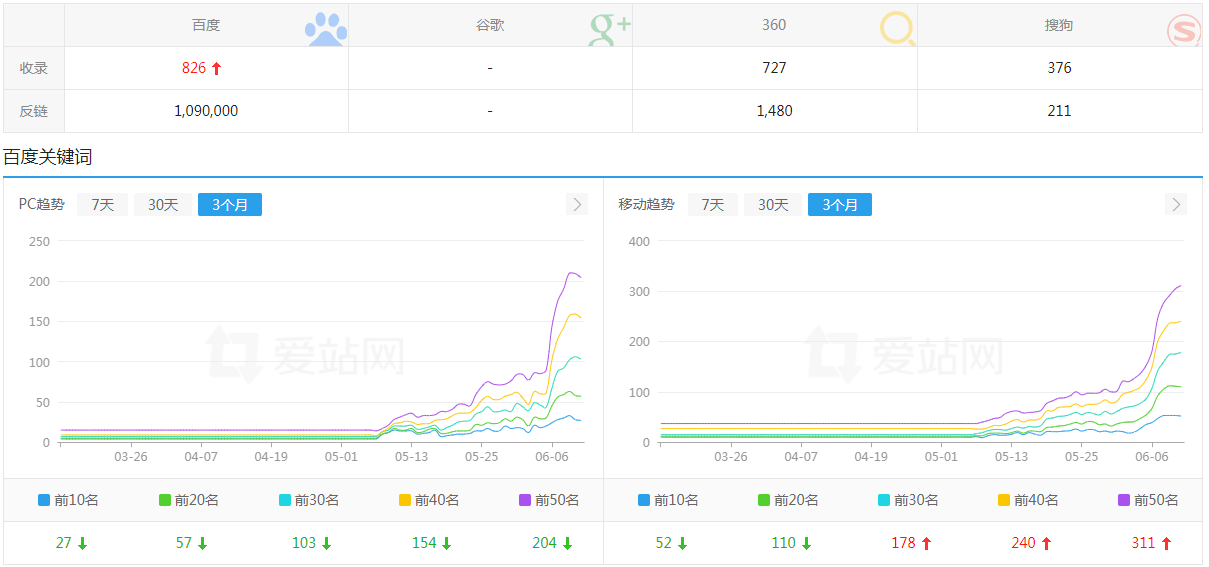Click the Google plus icon

[610, 29]
